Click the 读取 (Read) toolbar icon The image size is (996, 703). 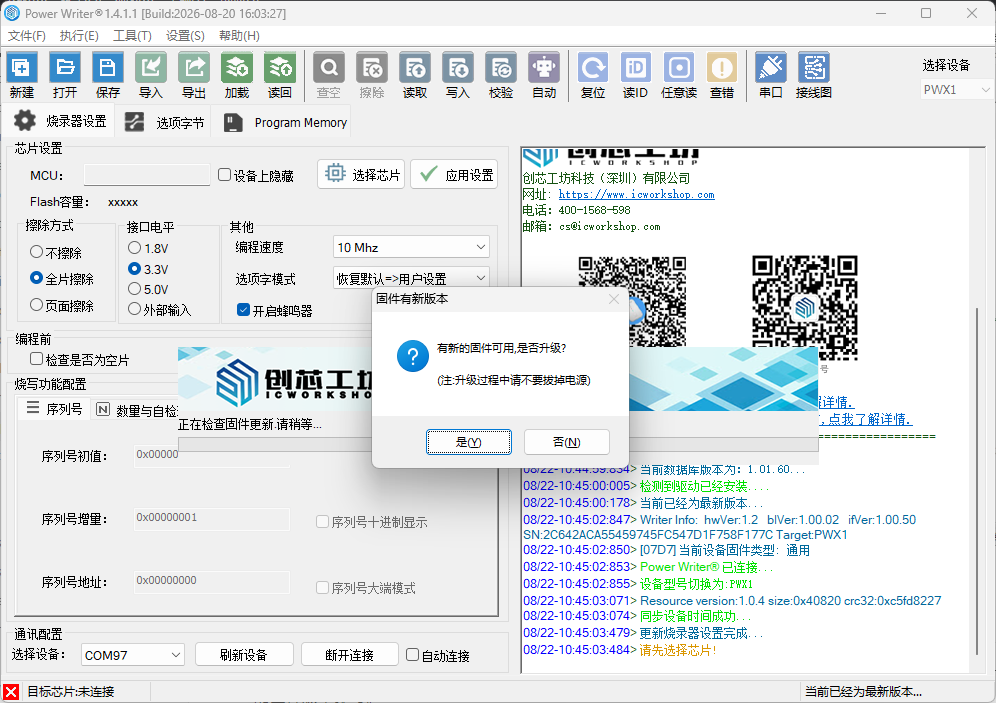coord(415,75)
